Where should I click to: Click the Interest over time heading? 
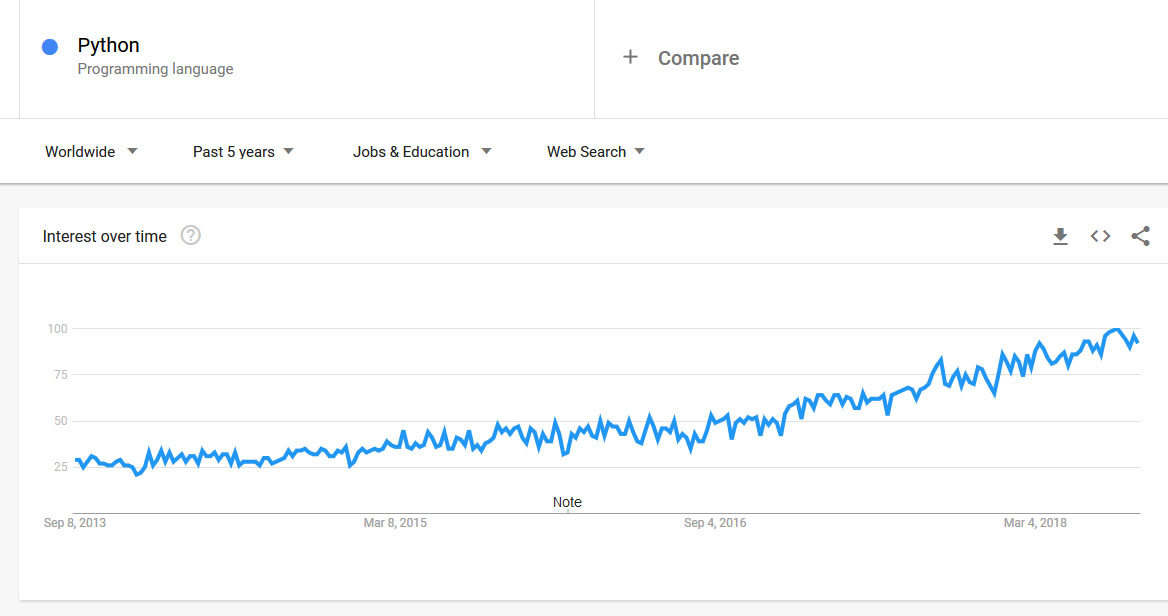(x=105, y=237)
